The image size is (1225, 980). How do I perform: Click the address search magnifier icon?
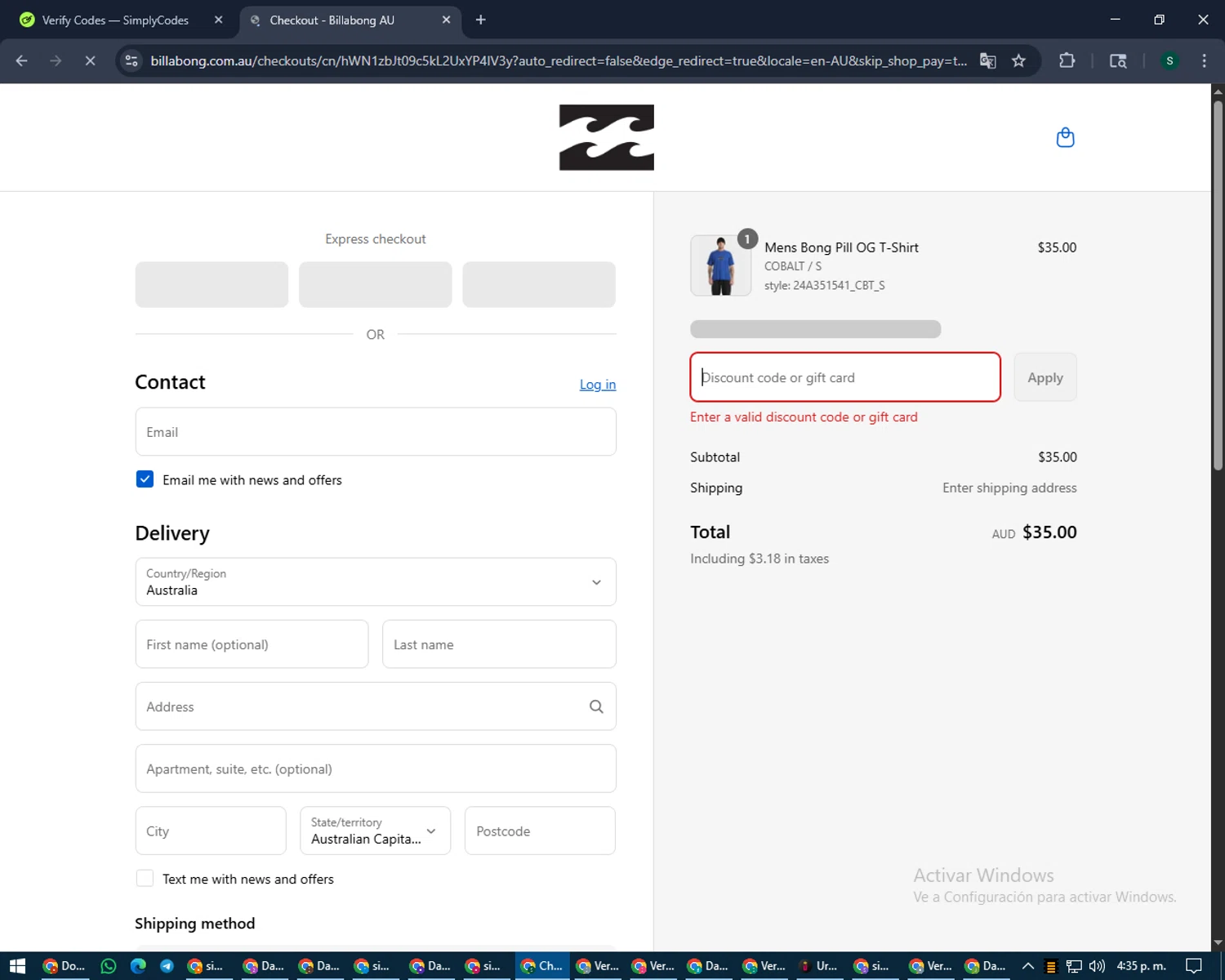[596, 706]
